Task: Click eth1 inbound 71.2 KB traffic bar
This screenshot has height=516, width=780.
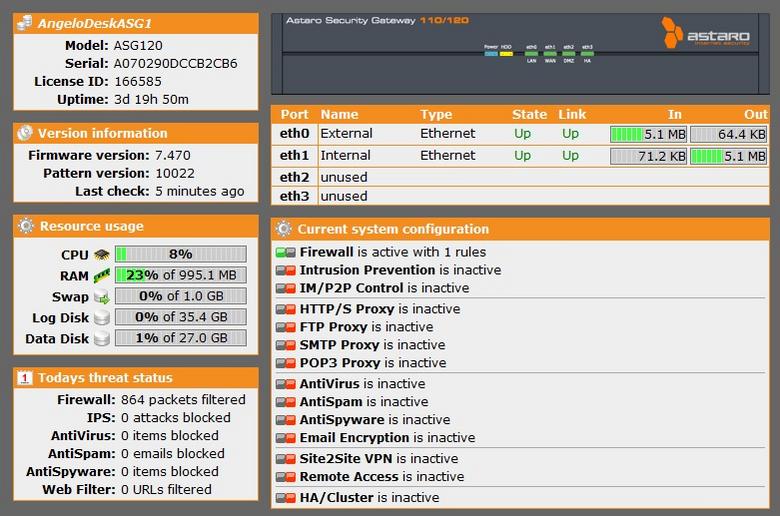Action: [648, 156]
